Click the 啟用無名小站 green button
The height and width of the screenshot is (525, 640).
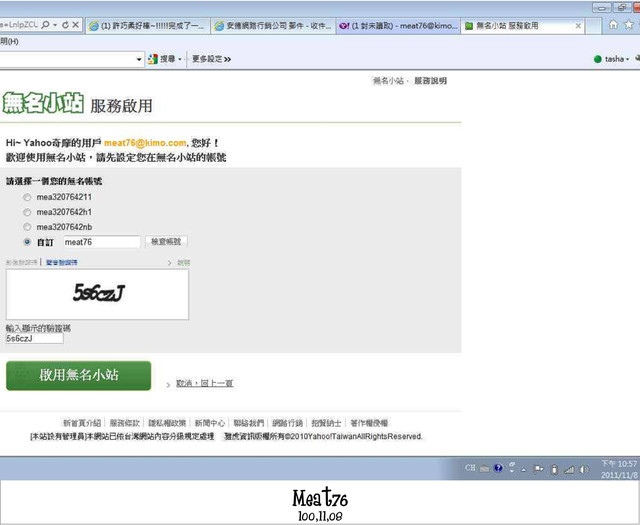79,376
